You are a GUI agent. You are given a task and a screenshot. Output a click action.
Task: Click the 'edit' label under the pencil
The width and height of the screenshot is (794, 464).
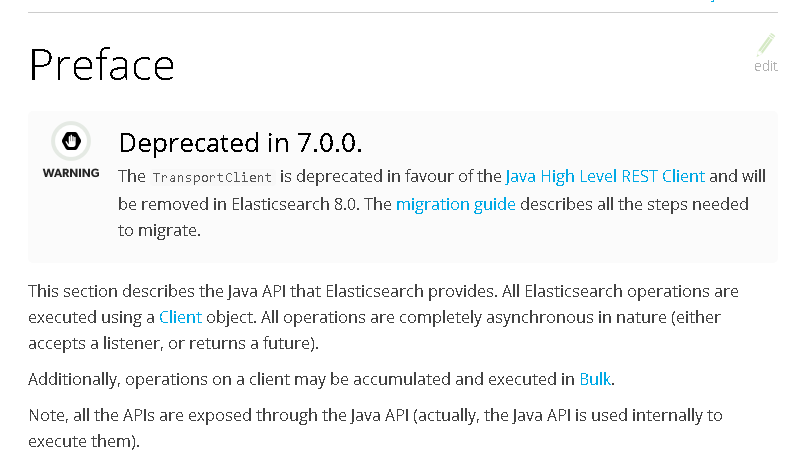coord(765,66)
